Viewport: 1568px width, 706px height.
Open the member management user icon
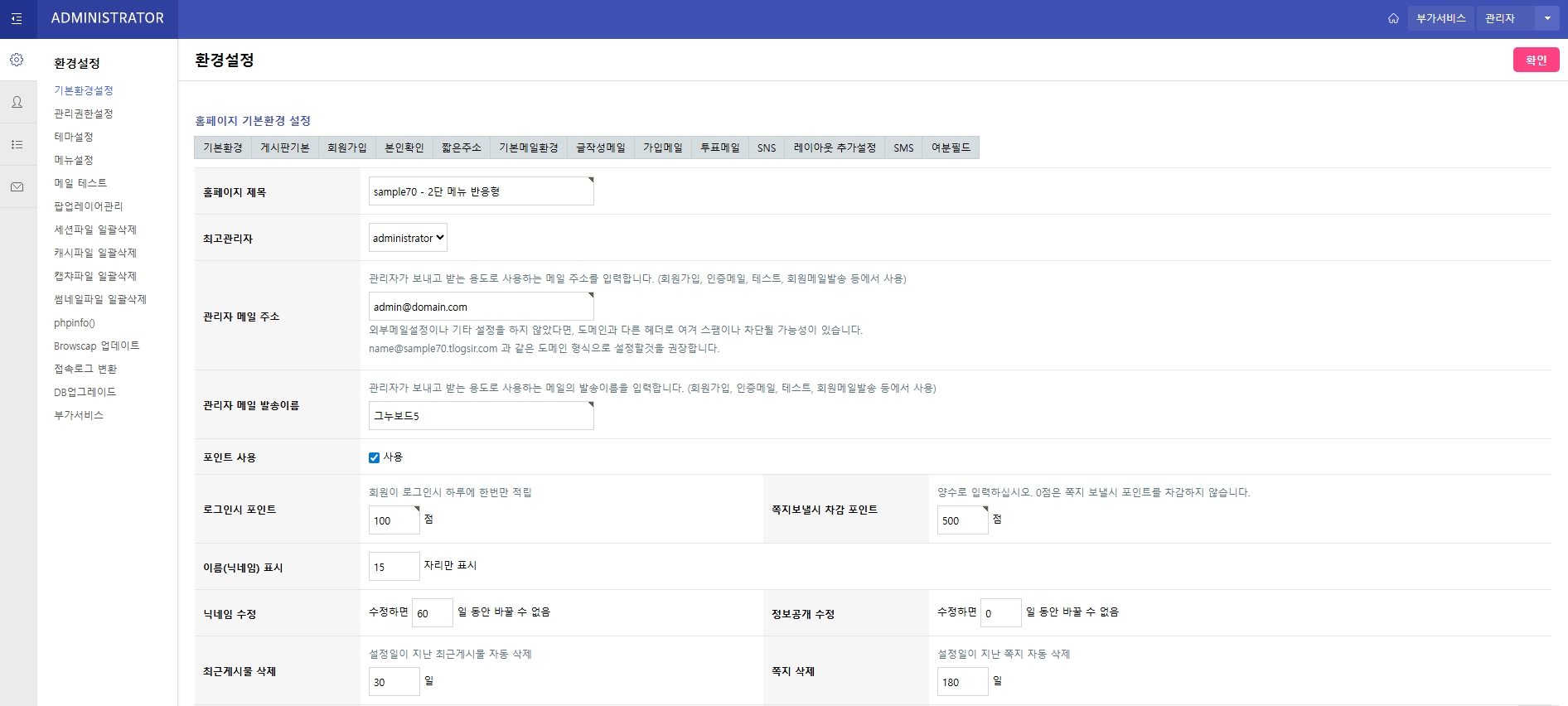(x=17, y=102)
